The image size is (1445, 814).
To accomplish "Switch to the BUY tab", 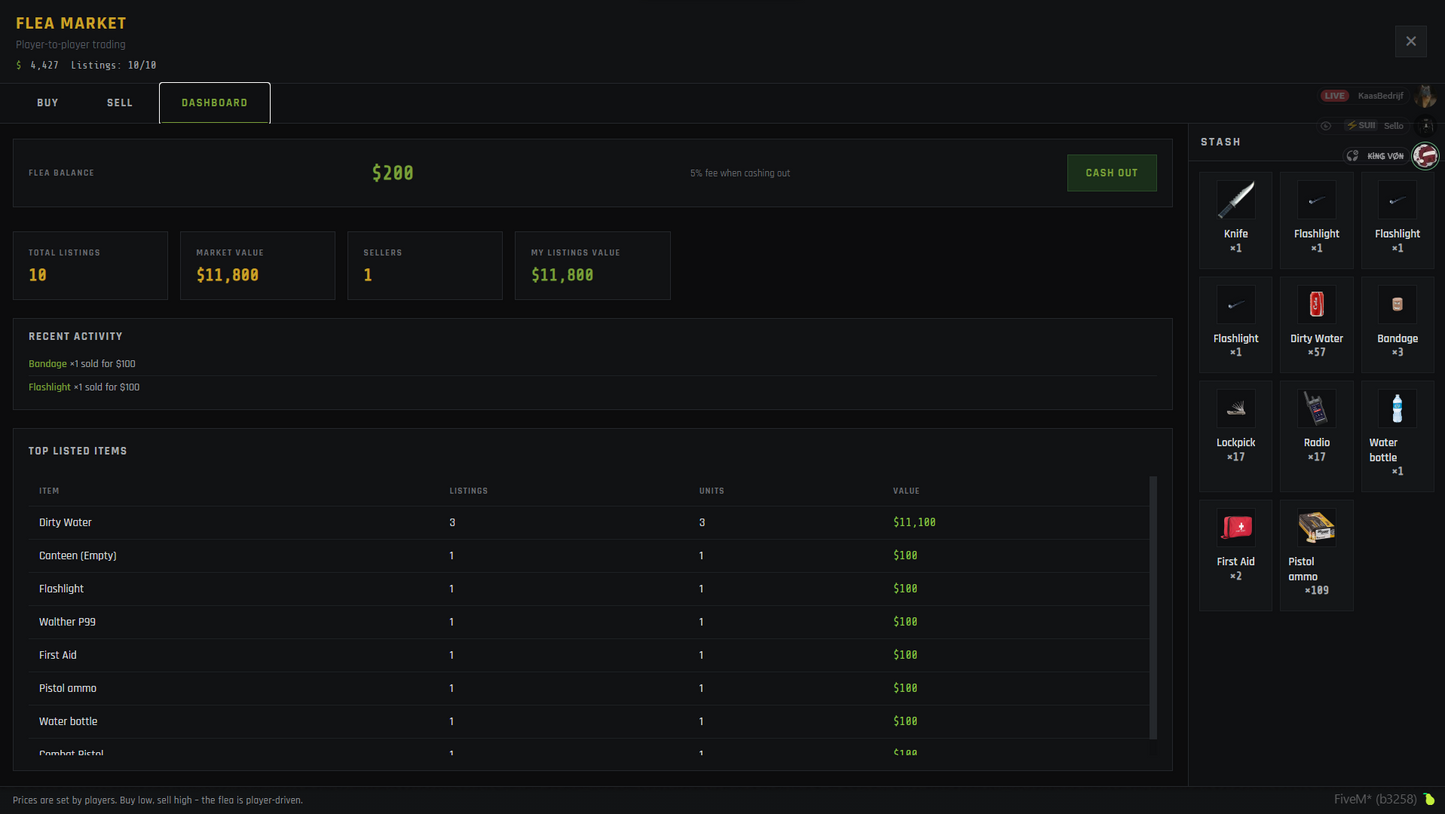I will click(x=47, y=102).
